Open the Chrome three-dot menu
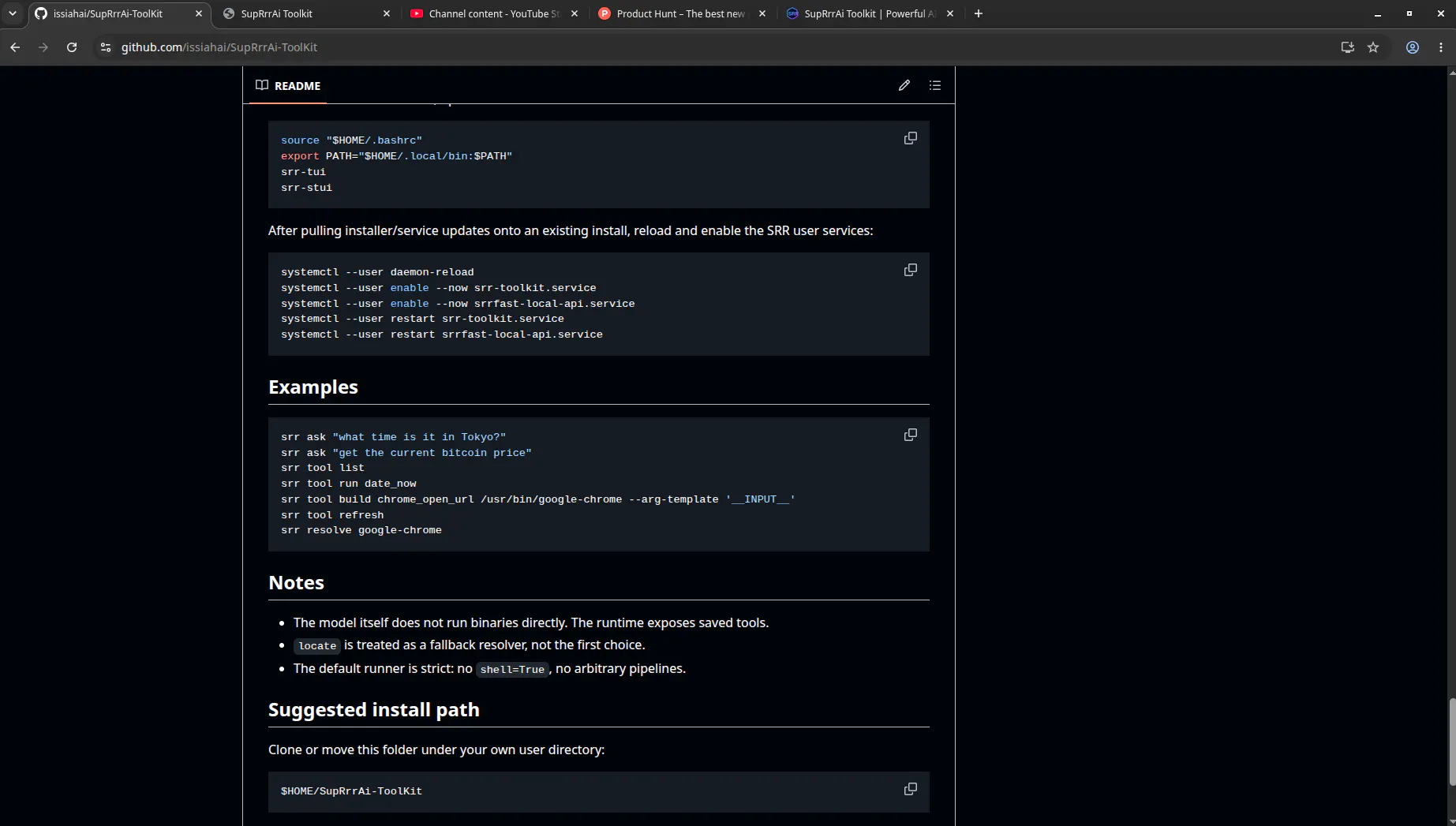 pos(1441,47)
